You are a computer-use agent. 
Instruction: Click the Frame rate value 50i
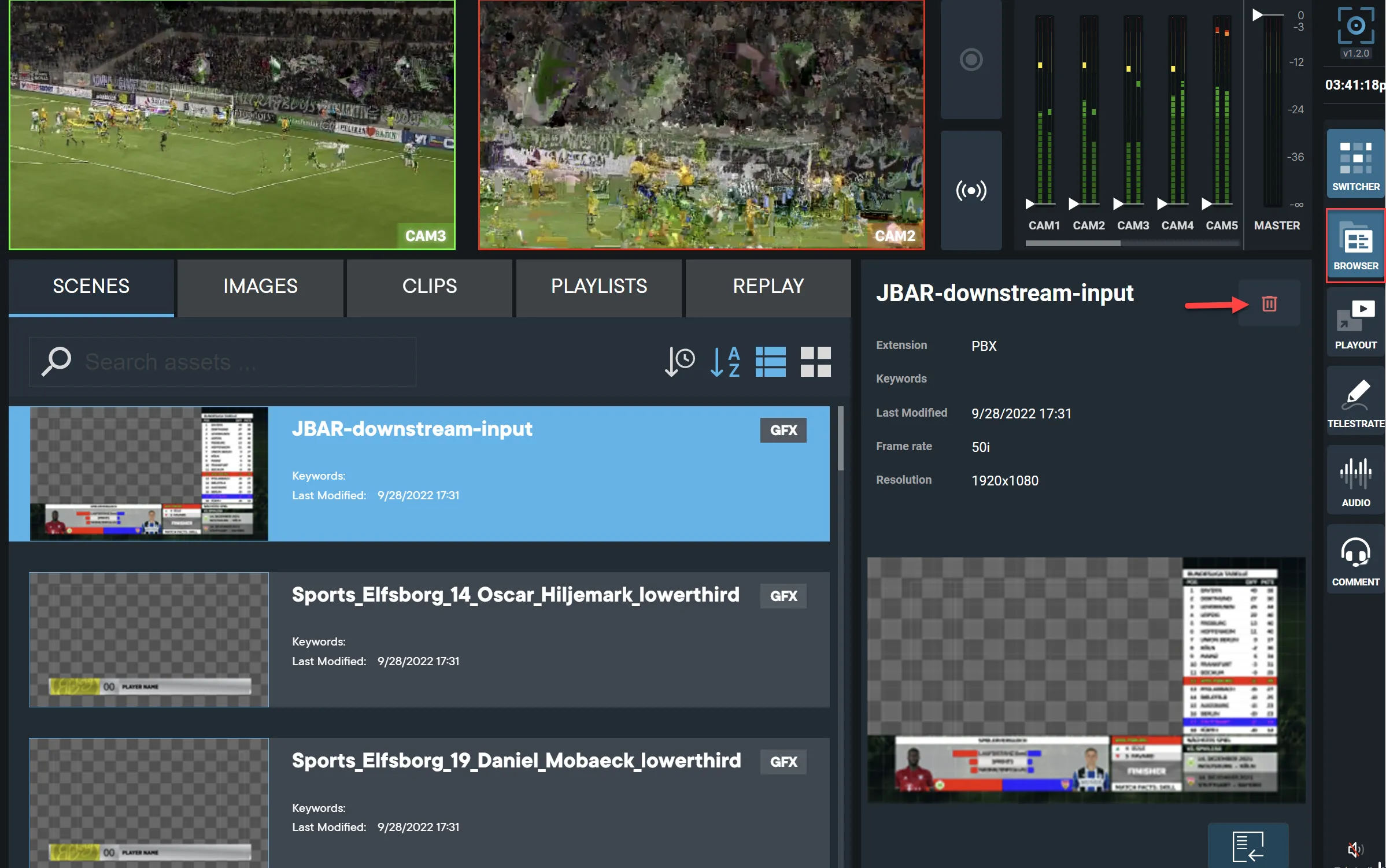click(981, 447)
